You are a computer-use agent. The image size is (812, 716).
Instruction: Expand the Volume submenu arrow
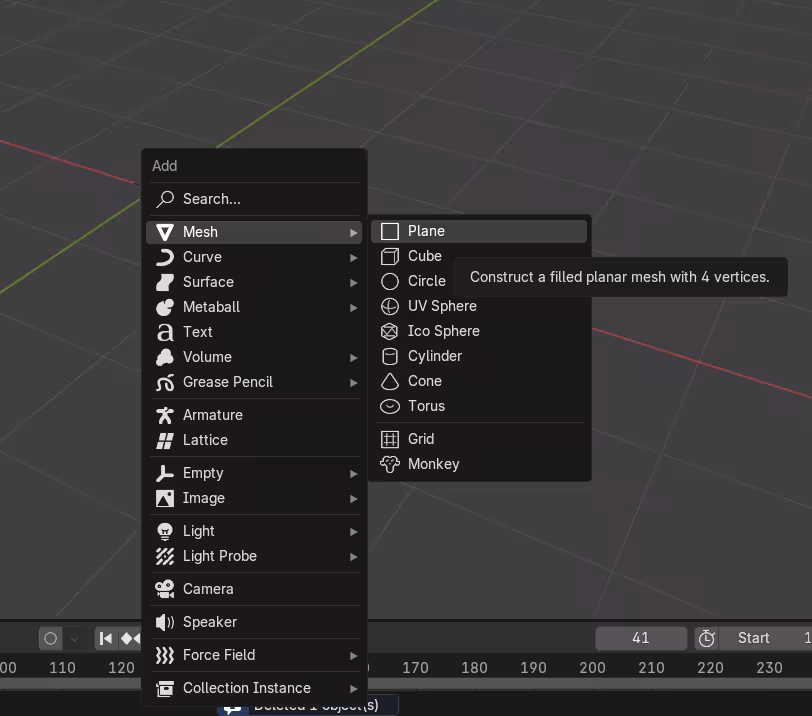point(353,358)
